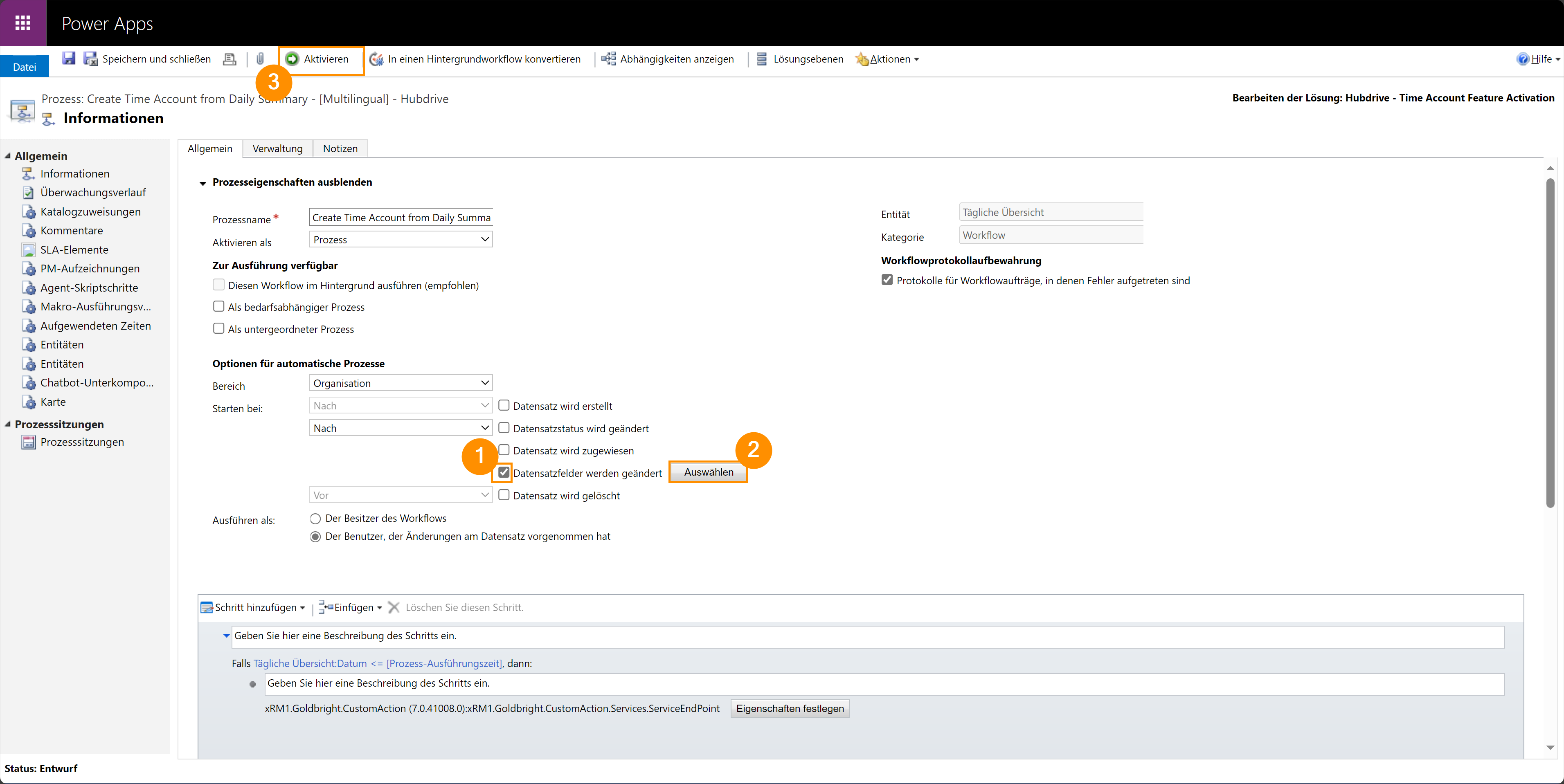Collapse 'Prozesseigenschaften ausblenden' section
The height and width of the screenshot is (784, 1564).
tap(203, 183)
